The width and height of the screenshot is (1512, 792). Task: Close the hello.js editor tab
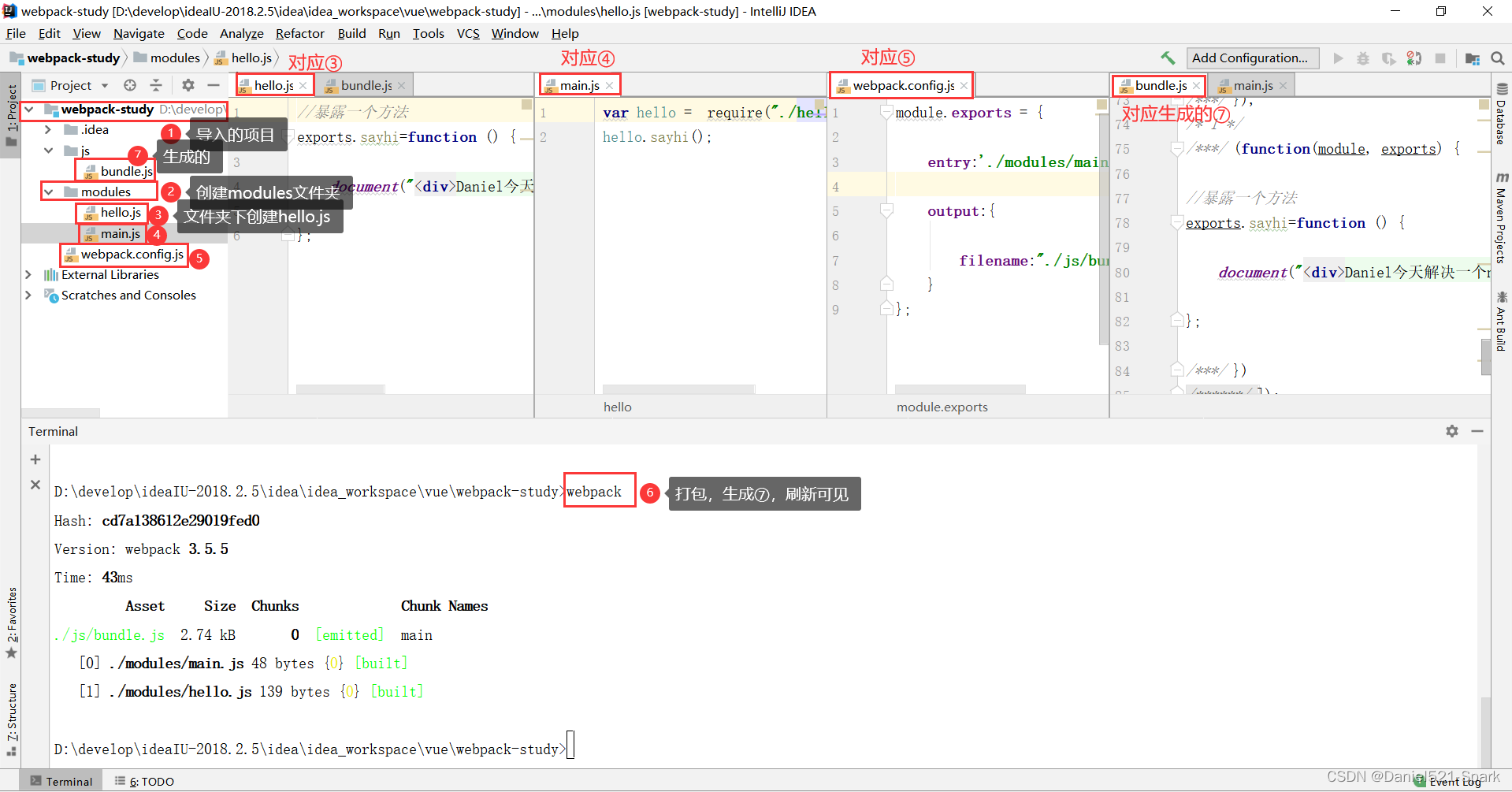[x=303, y=86]
